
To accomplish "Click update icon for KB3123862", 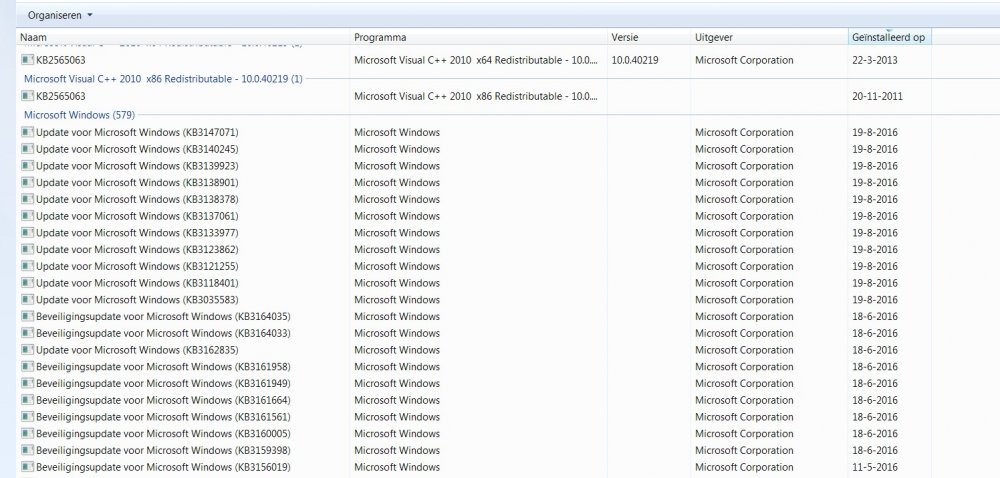I will (x=27, y=249).
